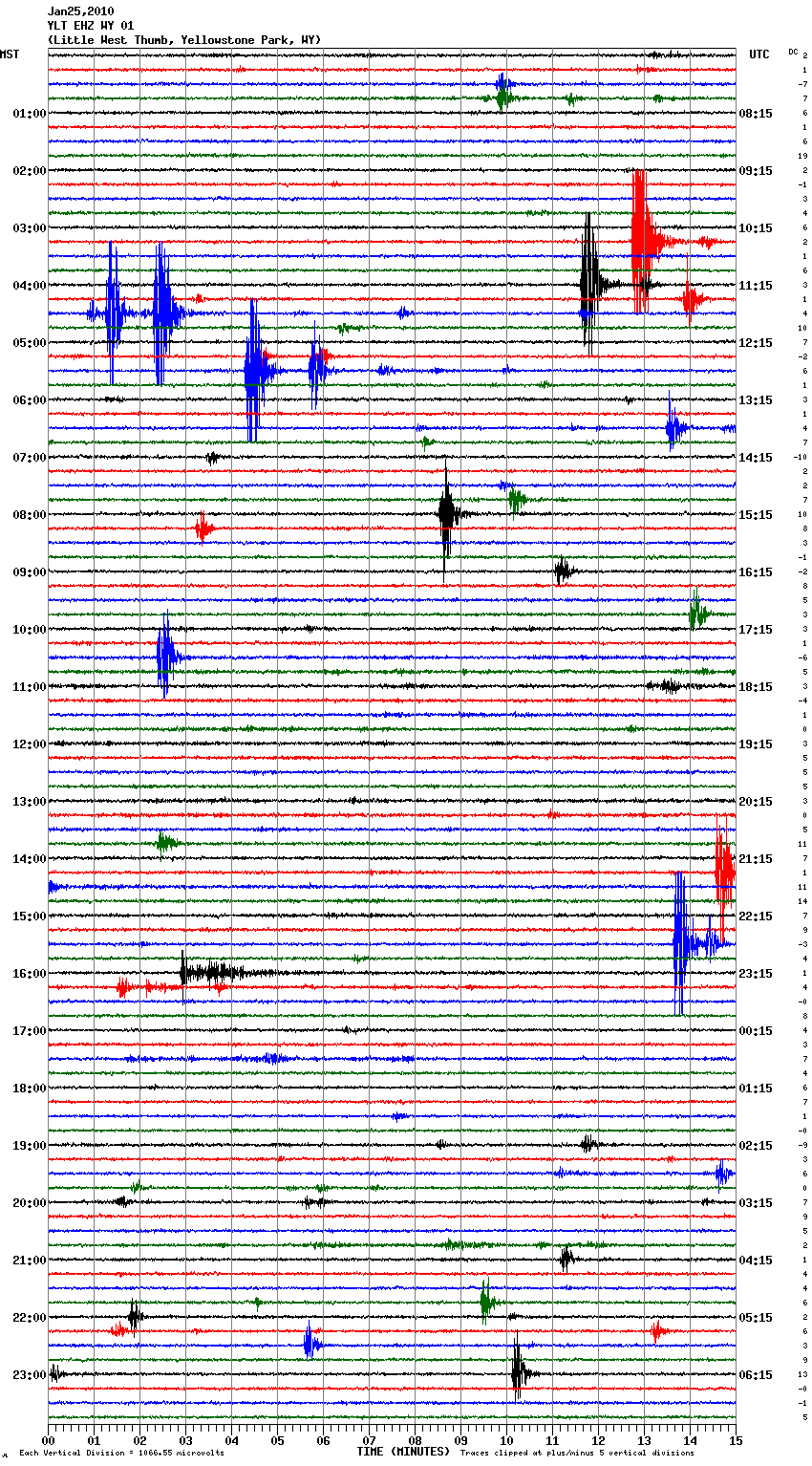Click the 09:15 UTC time label
812x1466 pixels.
click(x=756, y=171)
